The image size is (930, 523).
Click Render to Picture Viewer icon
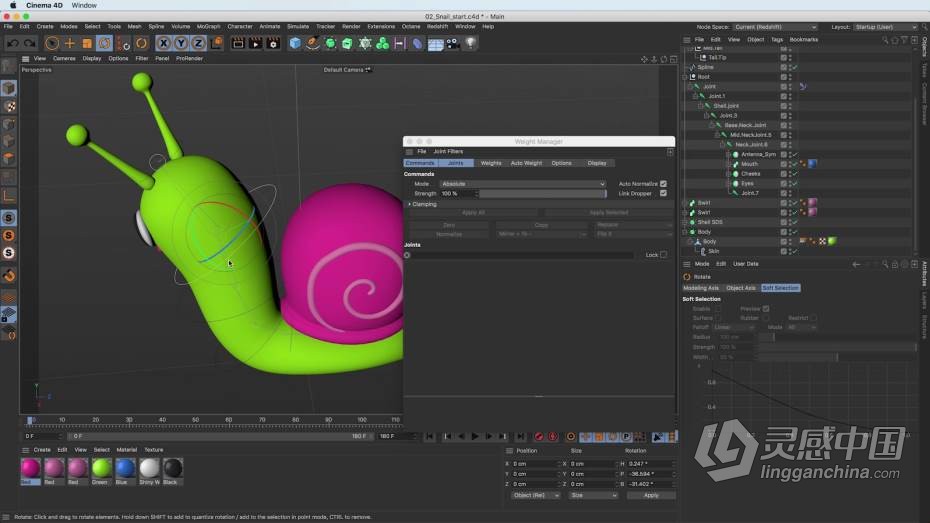point(256,43)
